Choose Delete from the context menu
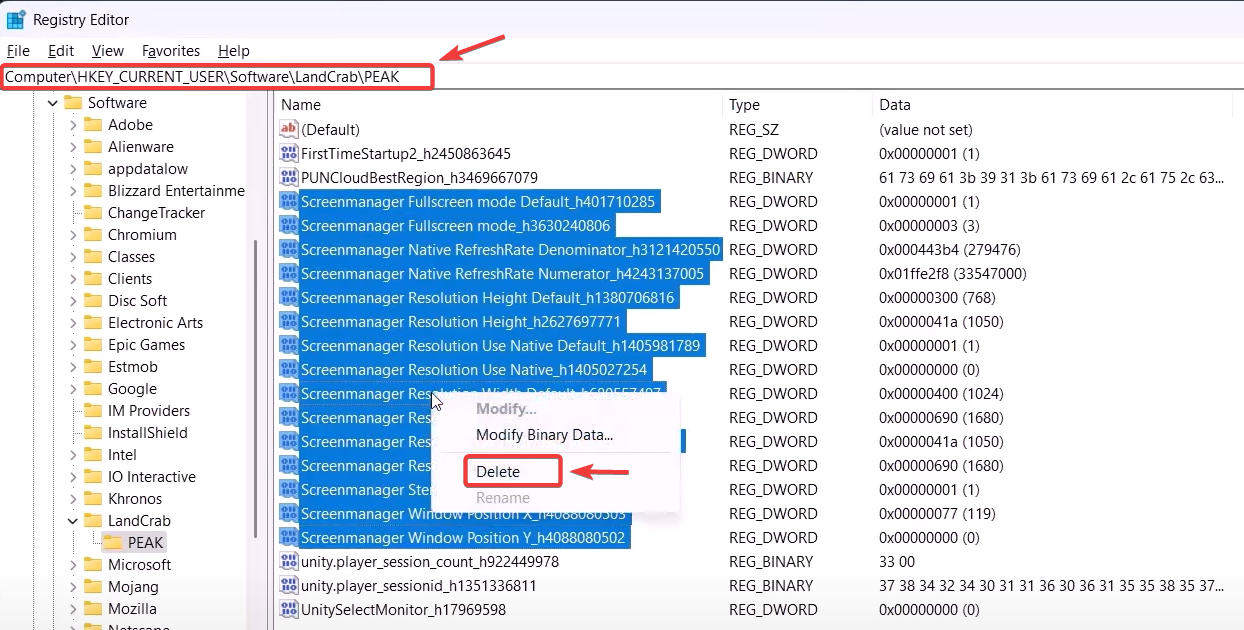Viewport: 1244px width, 630px height. tap(498, 472)
